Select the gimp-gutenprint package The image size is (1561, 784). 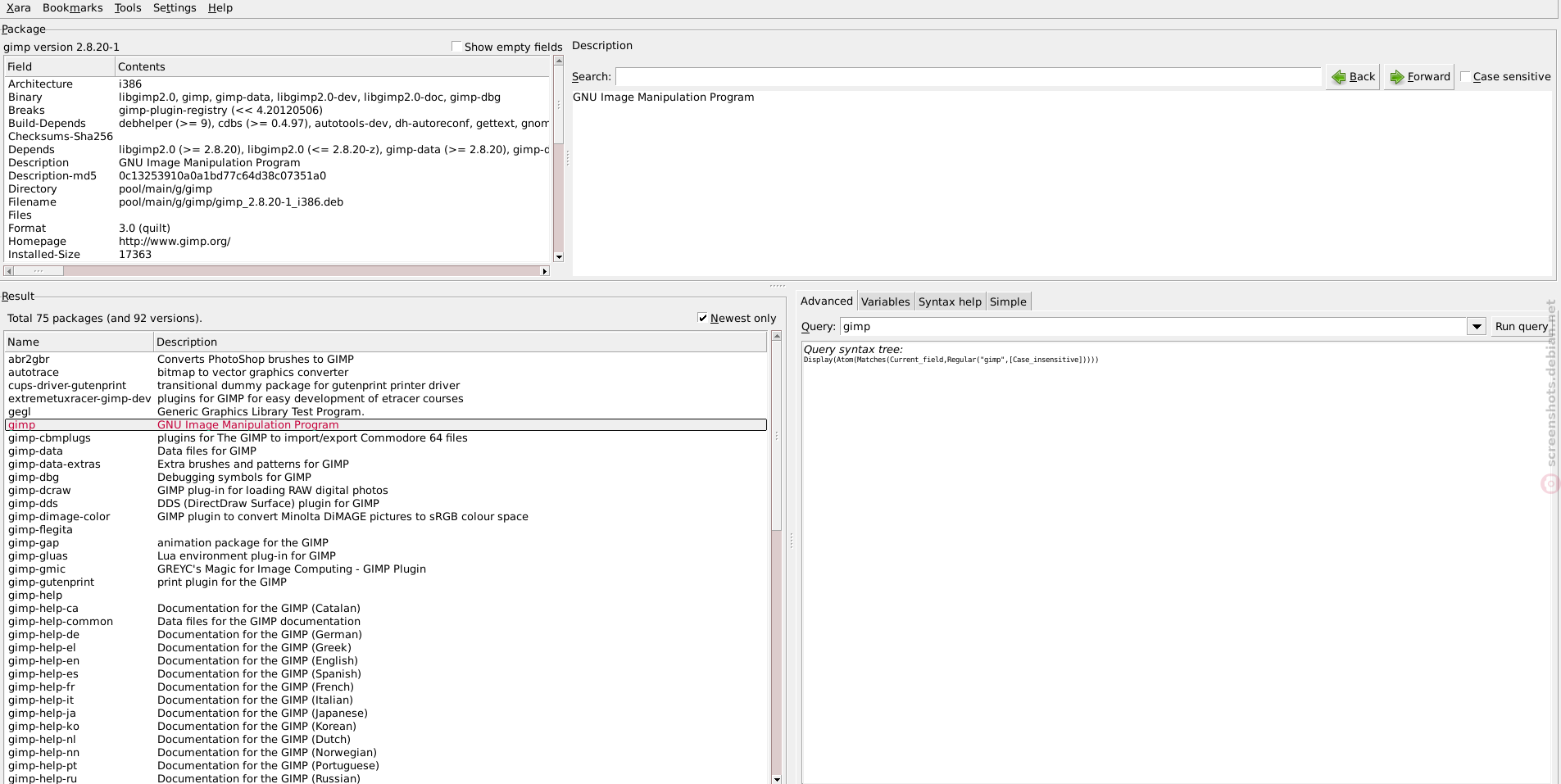point(386,582)
